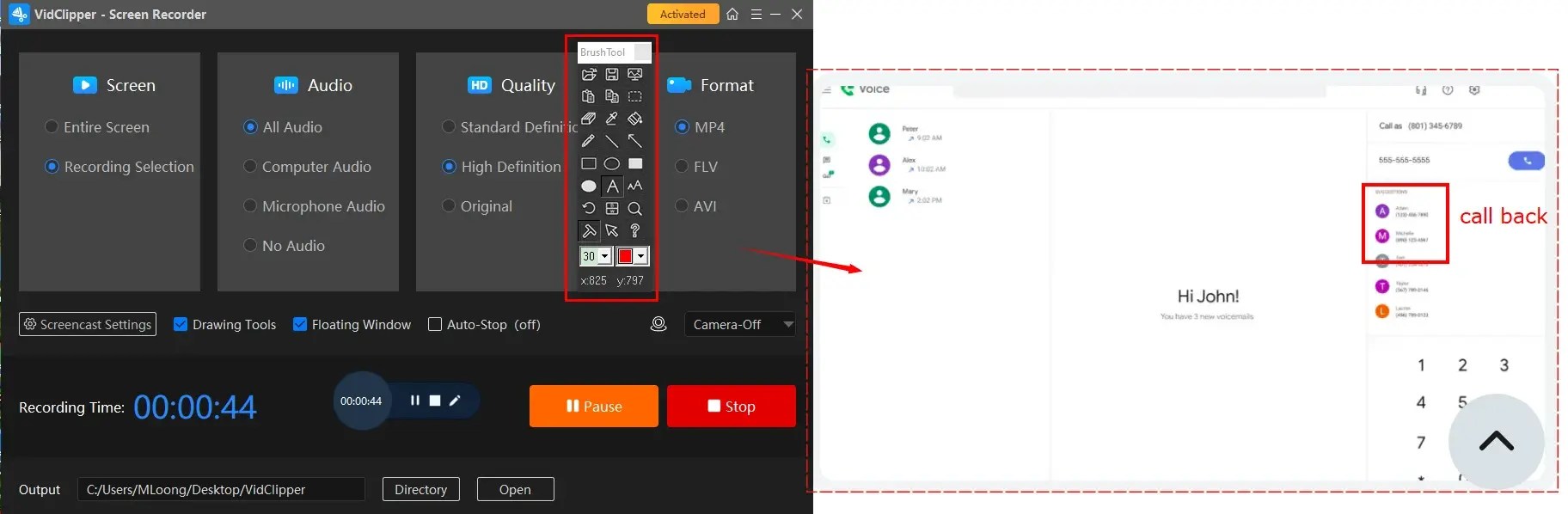Select the Pencil drawing tool
The image size is (1568, 514).
[x=589, y=141]
